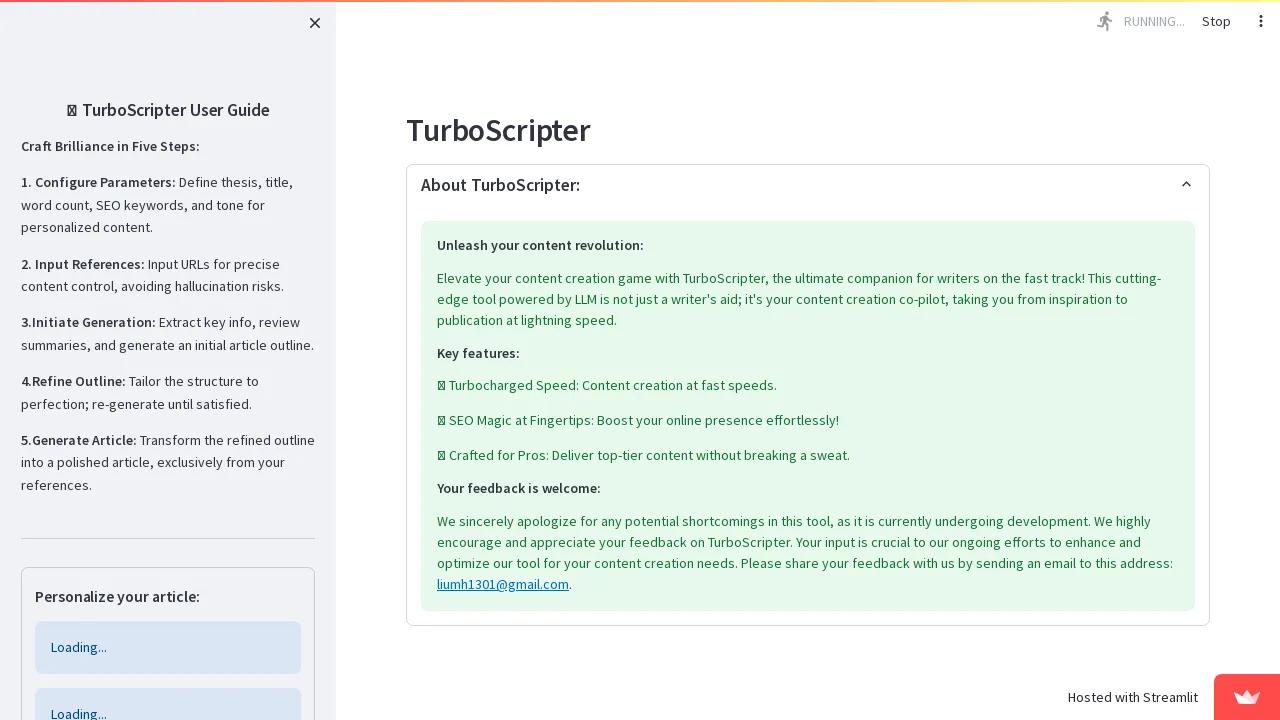Click the Your feedback is welcome heading

pos(518,489)
